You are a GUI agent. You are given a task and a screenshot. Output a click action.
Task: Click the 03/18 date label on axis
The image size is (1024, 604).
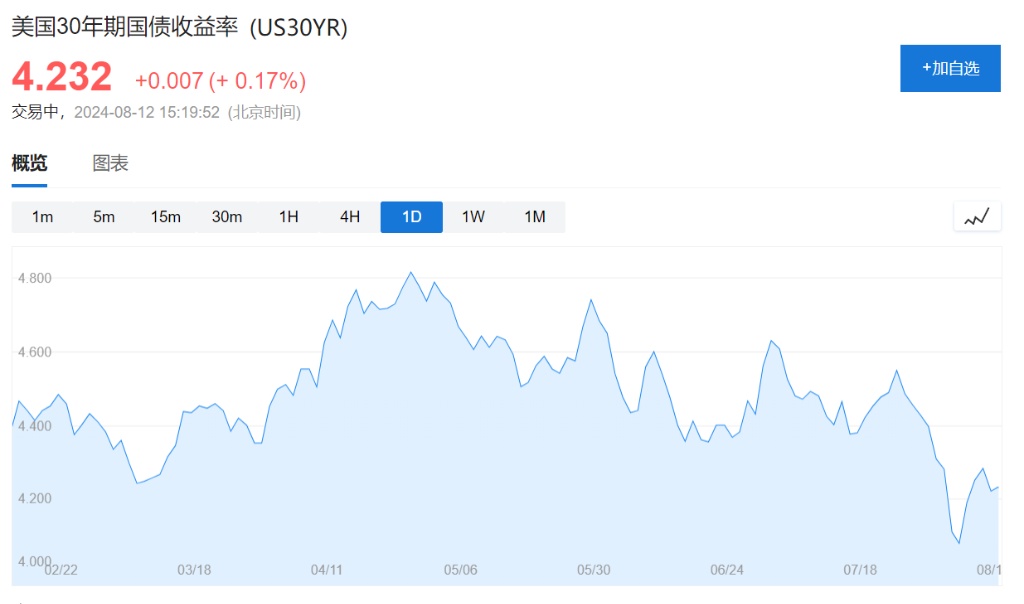point(193,570)
